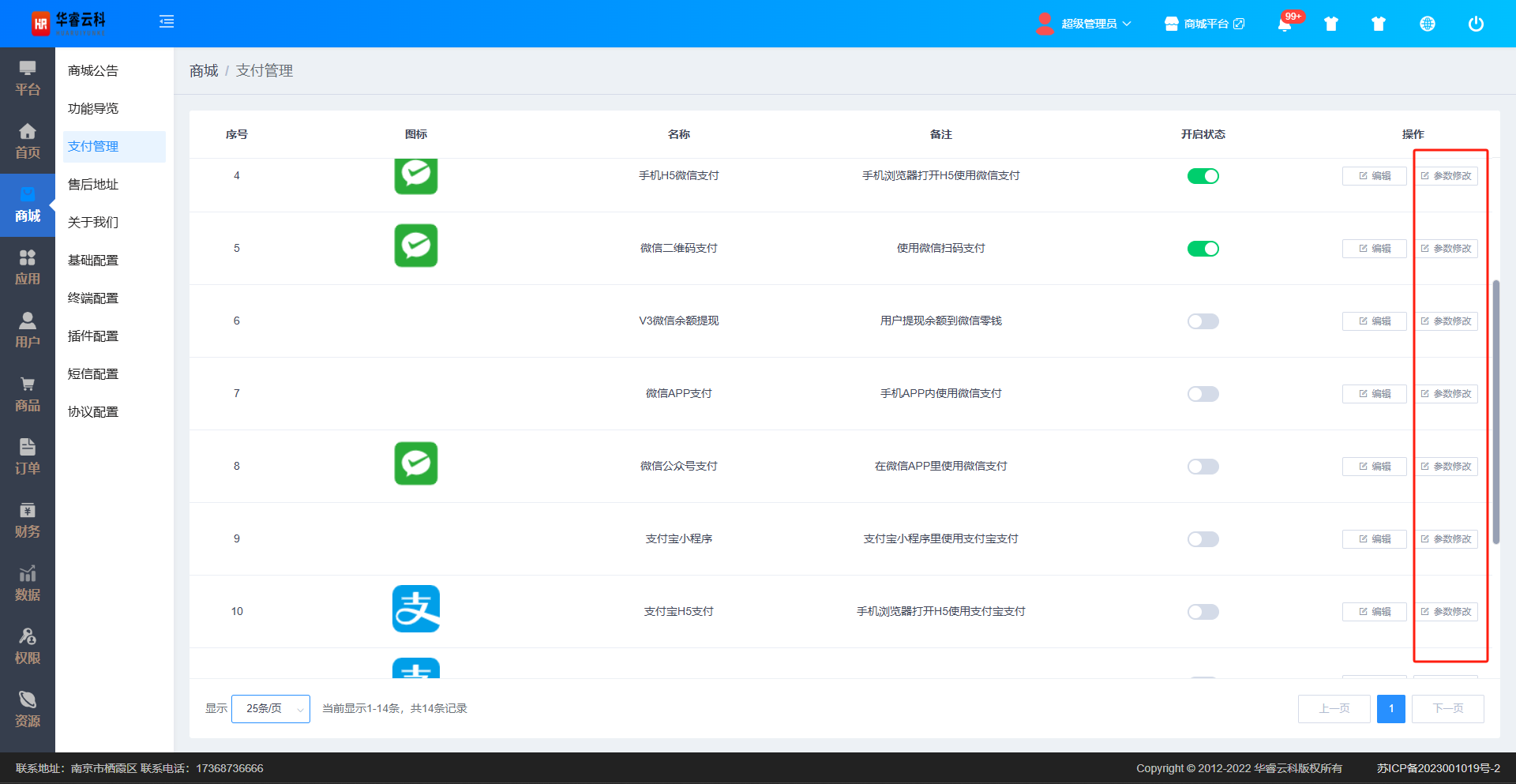Disable the 手机H5微信支付 toggle

pyautogui.click(x=1203, y=176)
